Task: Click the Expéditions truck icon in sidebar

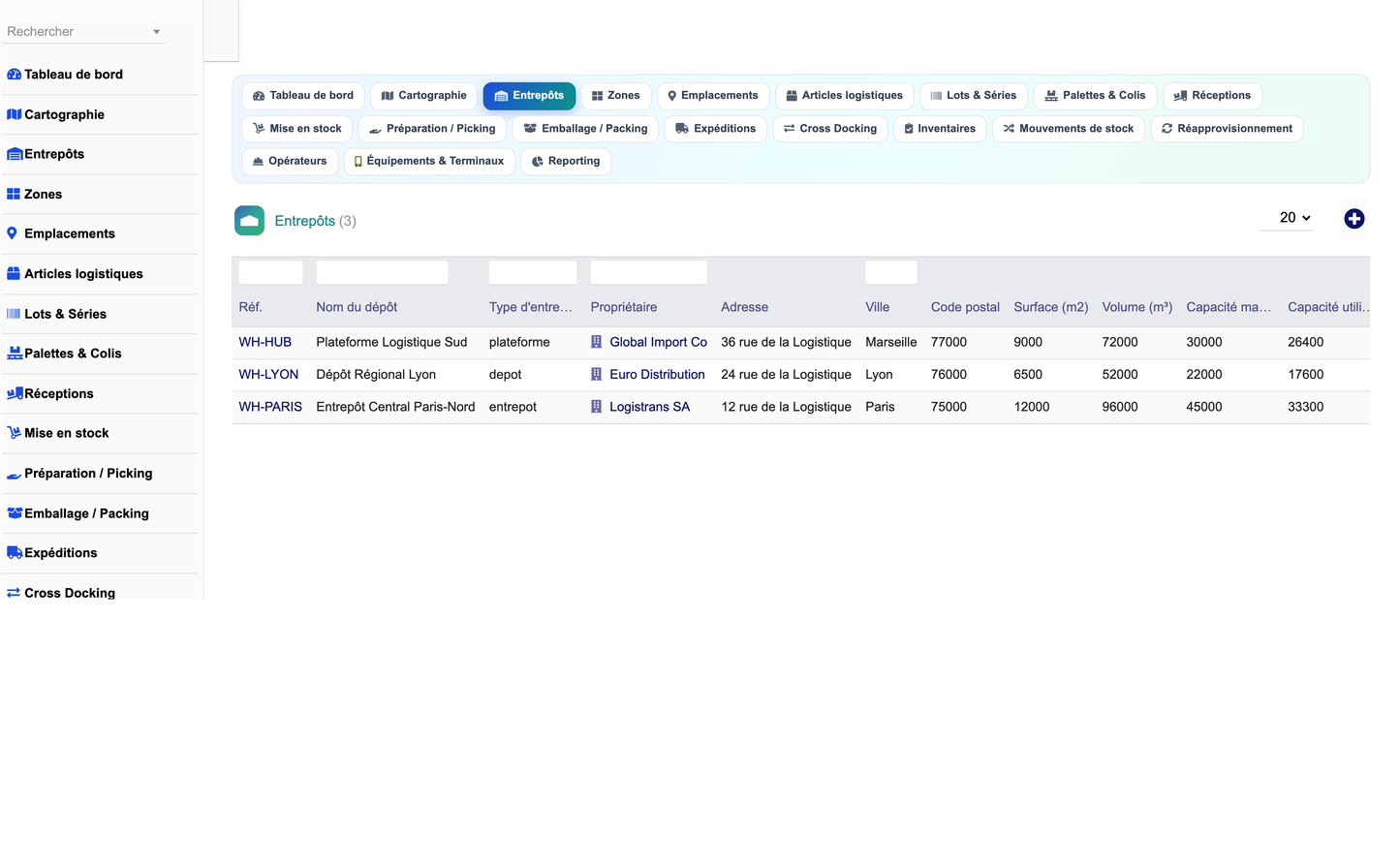Action: pyautogui.click(x=15, y=553)
